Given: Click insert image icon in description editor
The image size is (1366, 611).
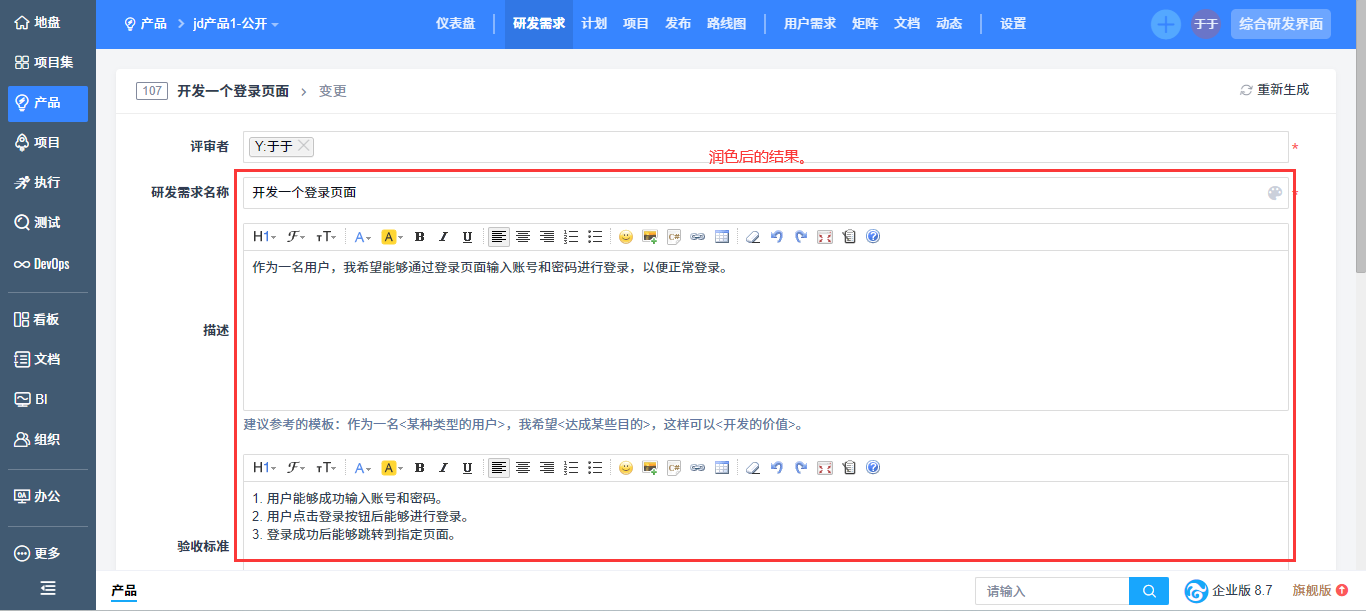Looking at the screenshot, I should point(650,237).
